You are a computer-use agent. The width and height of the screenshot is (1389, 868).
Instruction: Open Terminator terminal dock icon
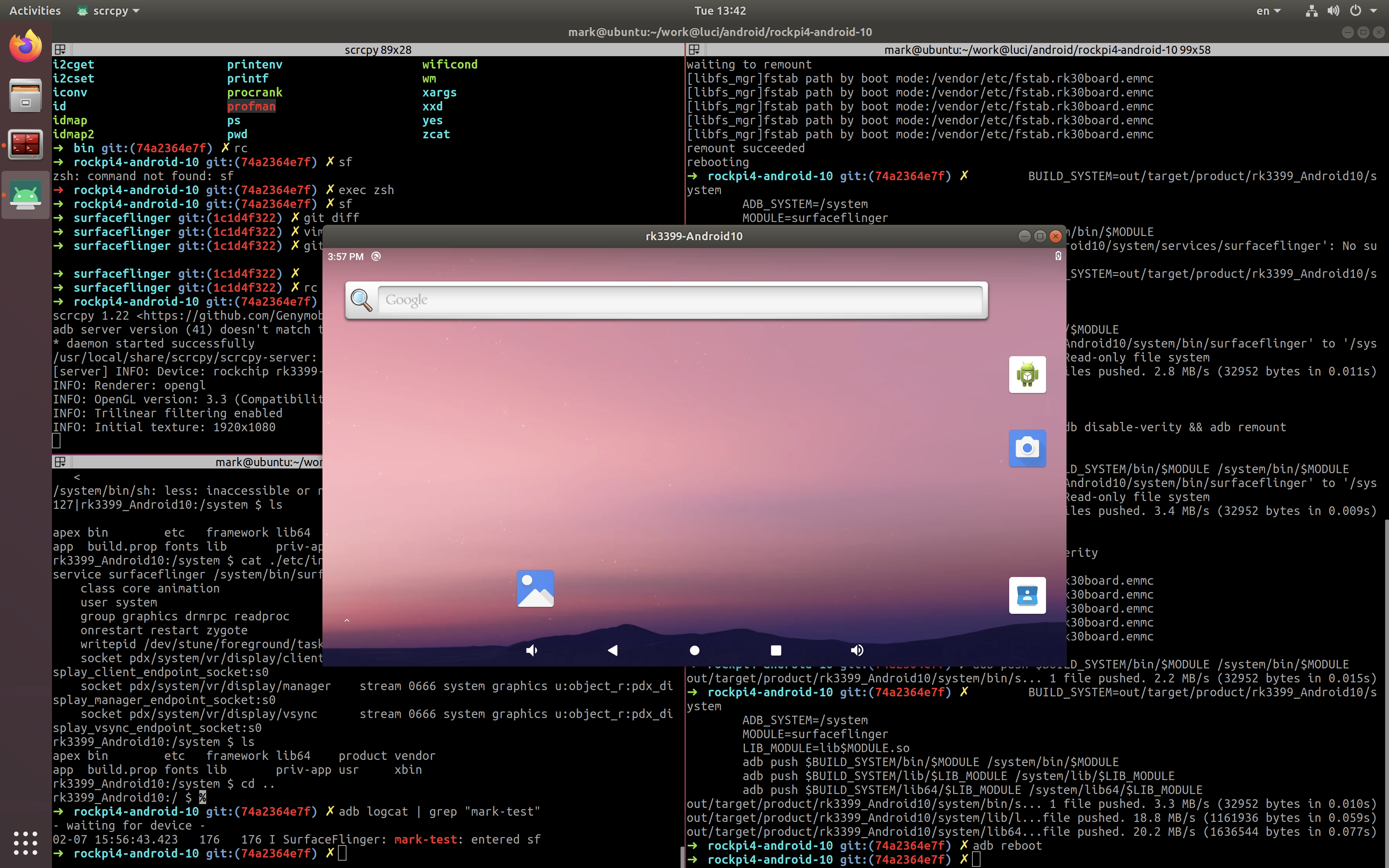(x=25, y=144)
